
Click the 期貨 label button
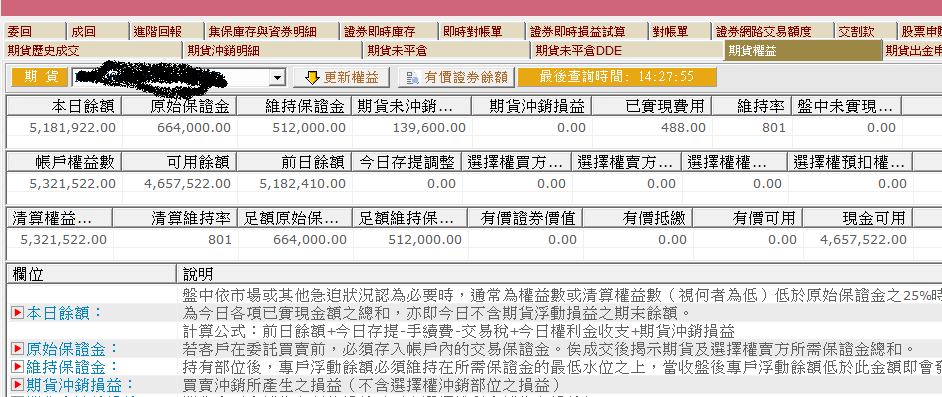pos(40,77)
